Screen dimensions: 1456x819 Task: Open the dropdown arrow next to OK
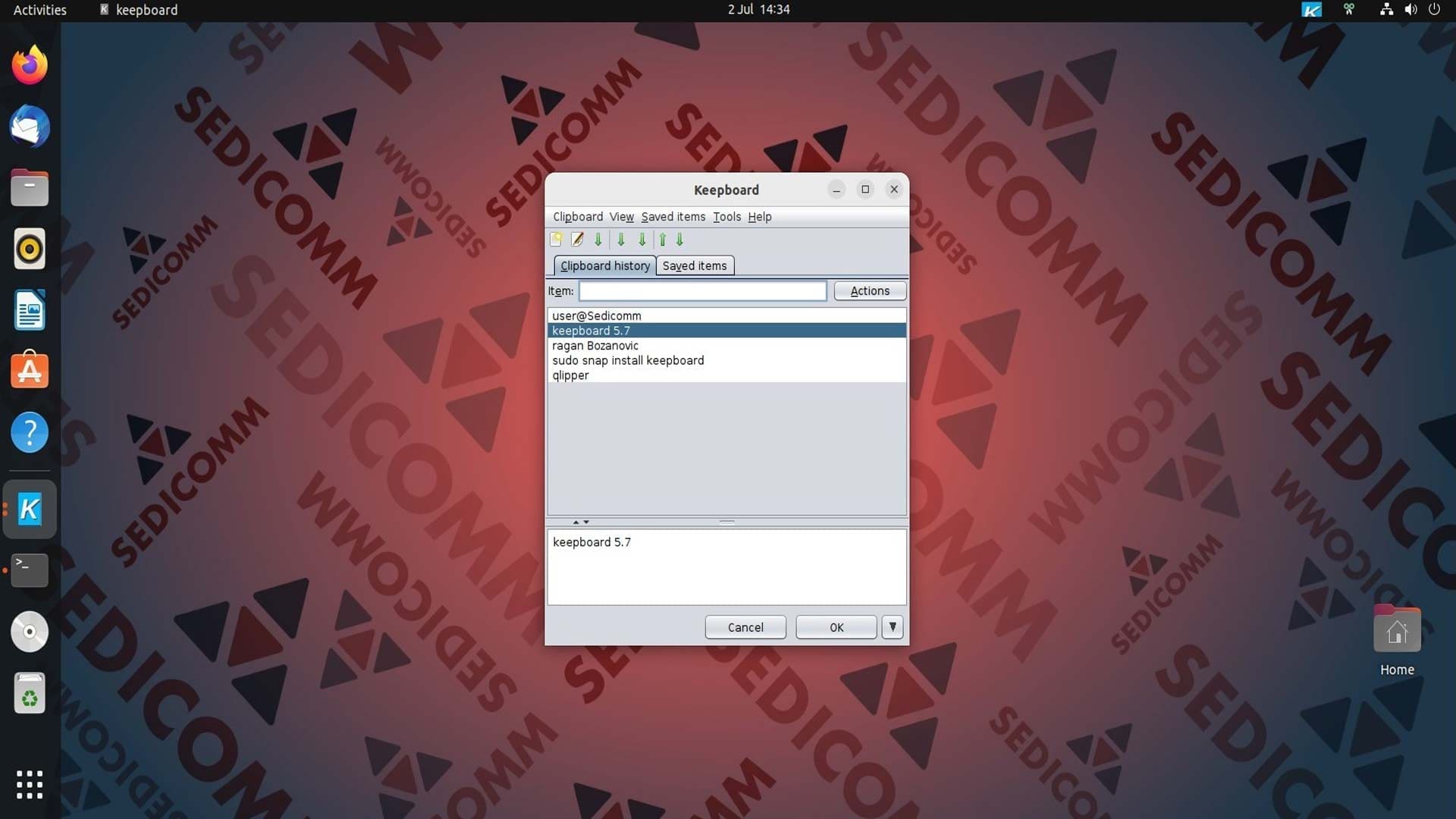(x=893, y=627)
